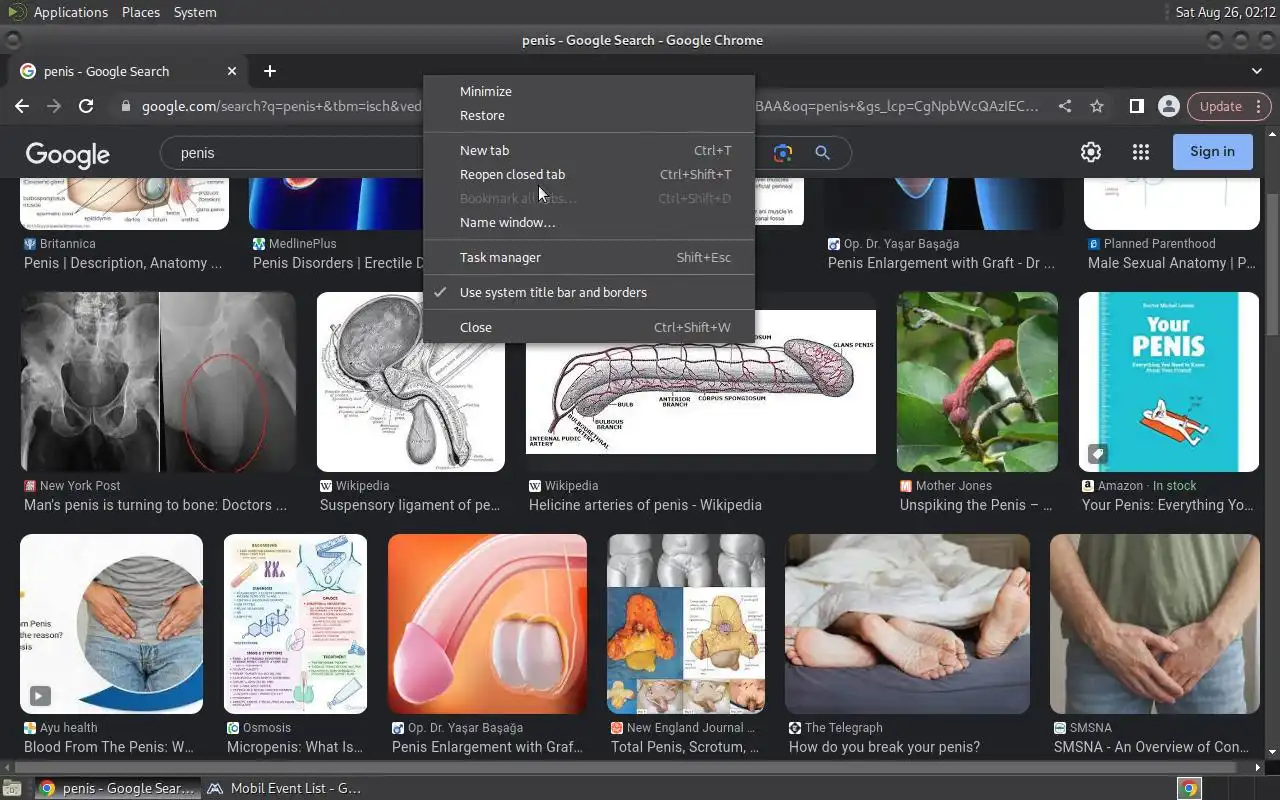
Task: Click the Ayu health video thumbnail
Action: pos(111,624)
